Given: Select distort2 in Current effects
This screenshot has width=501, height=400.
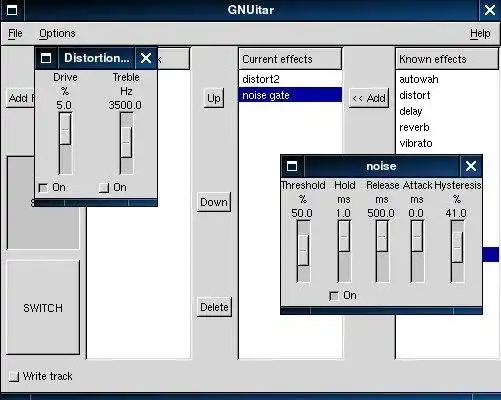Looking at the screenshot, I should coord(290,79).
